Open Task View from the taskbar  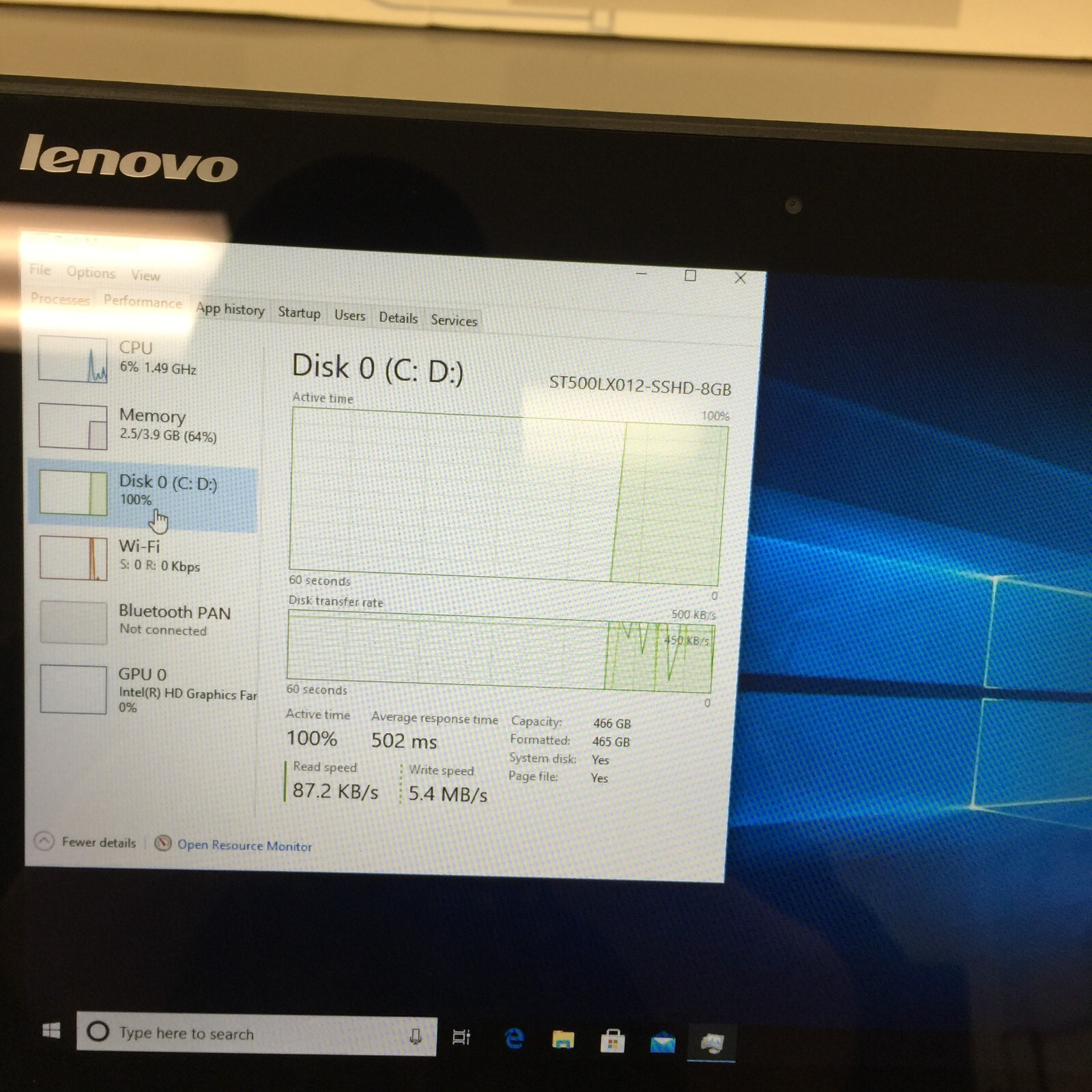[x=462, y=1037]
